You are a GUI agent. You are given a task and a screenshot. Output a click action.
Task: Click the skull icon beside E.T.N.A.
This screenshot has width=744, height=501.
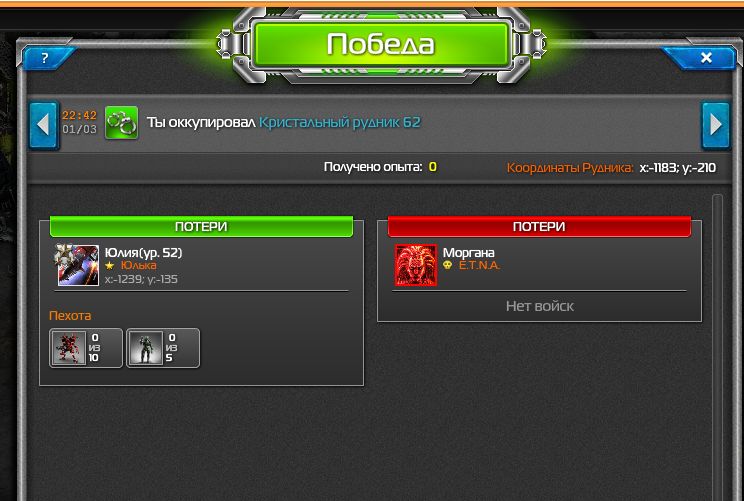[447, 265]
